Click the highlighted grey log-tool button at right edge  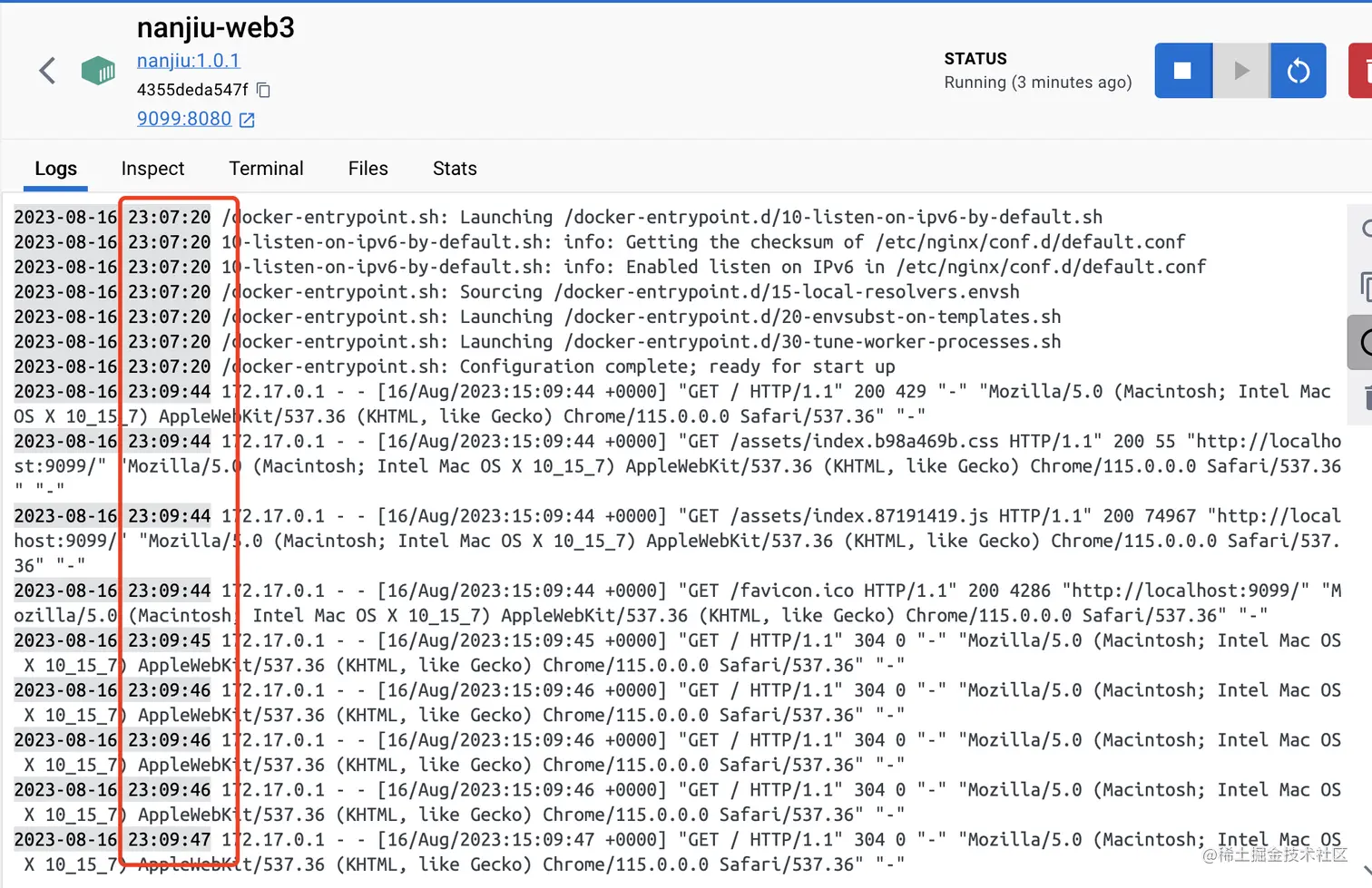1360,342
